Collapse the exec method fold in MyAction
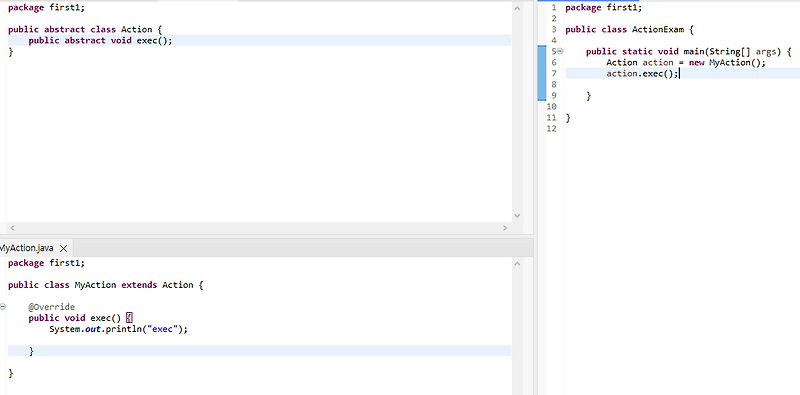 3,307
